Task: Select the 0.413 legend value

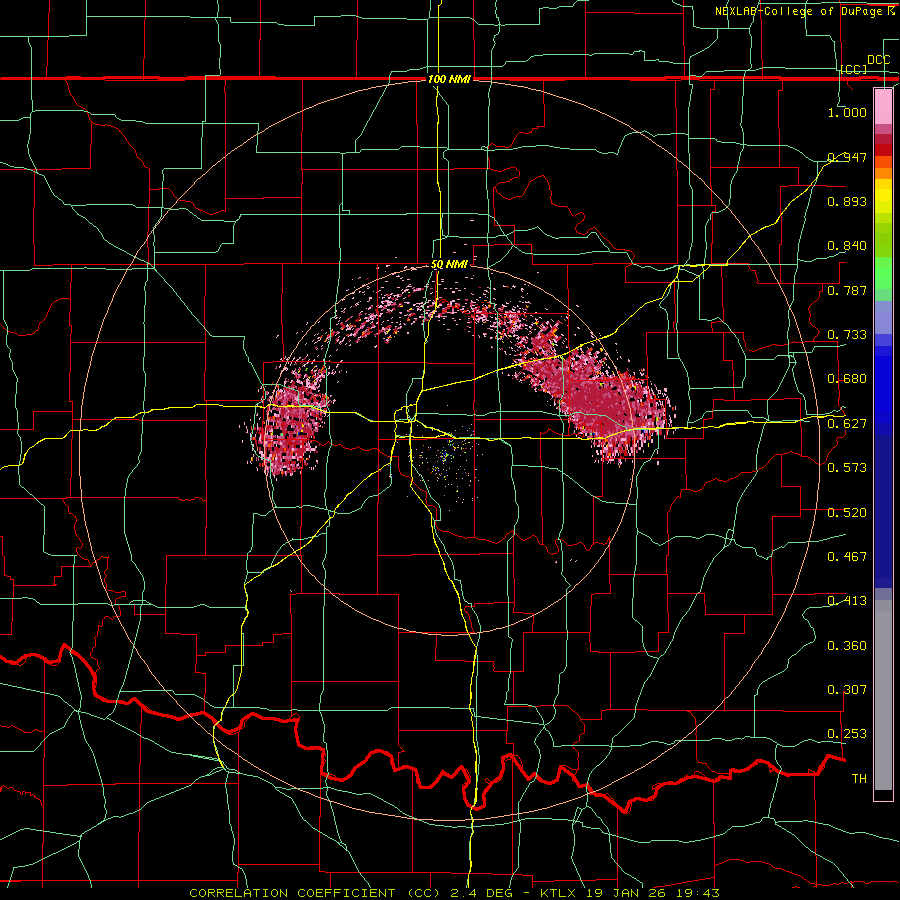Action: (x=847, y=601)
